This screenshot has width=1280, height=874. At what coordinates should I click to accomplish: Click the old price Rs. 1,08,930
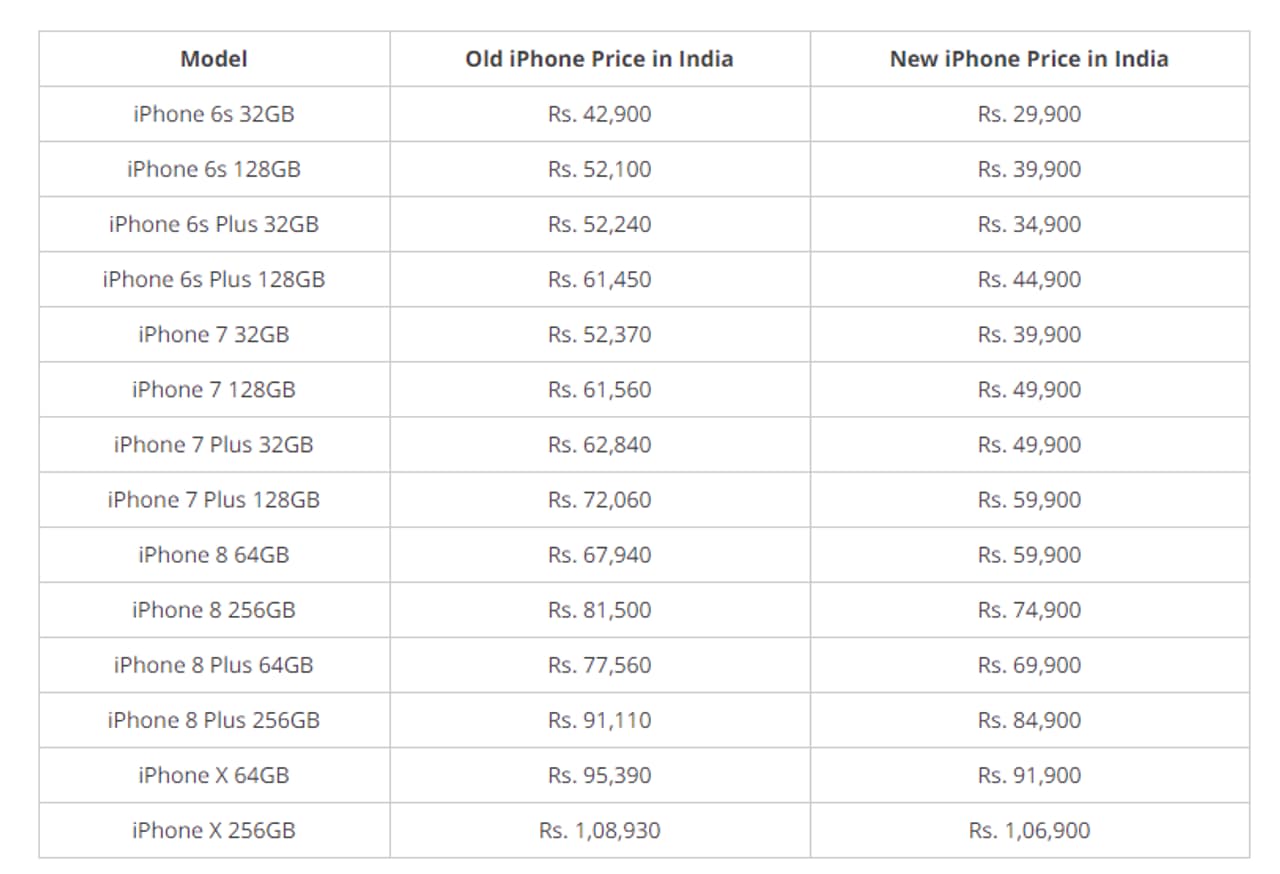[x=599, y=830]
